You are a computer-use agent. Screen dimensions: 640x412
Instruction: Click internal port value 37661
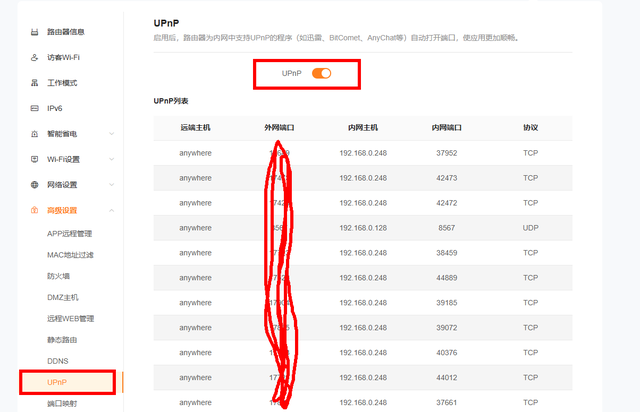[x=447, y=402]
